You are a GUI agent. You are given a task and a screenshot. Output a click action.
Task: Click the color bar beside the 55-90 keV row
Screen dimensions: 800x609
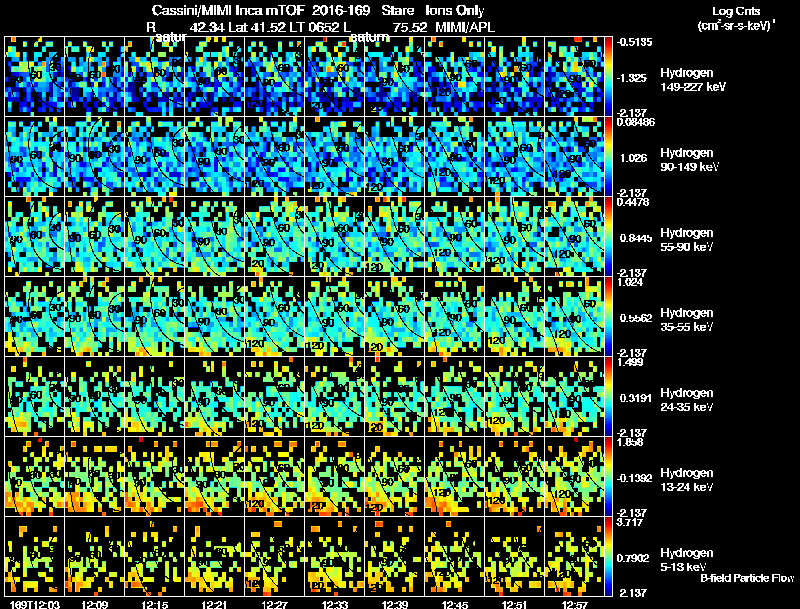608,236
